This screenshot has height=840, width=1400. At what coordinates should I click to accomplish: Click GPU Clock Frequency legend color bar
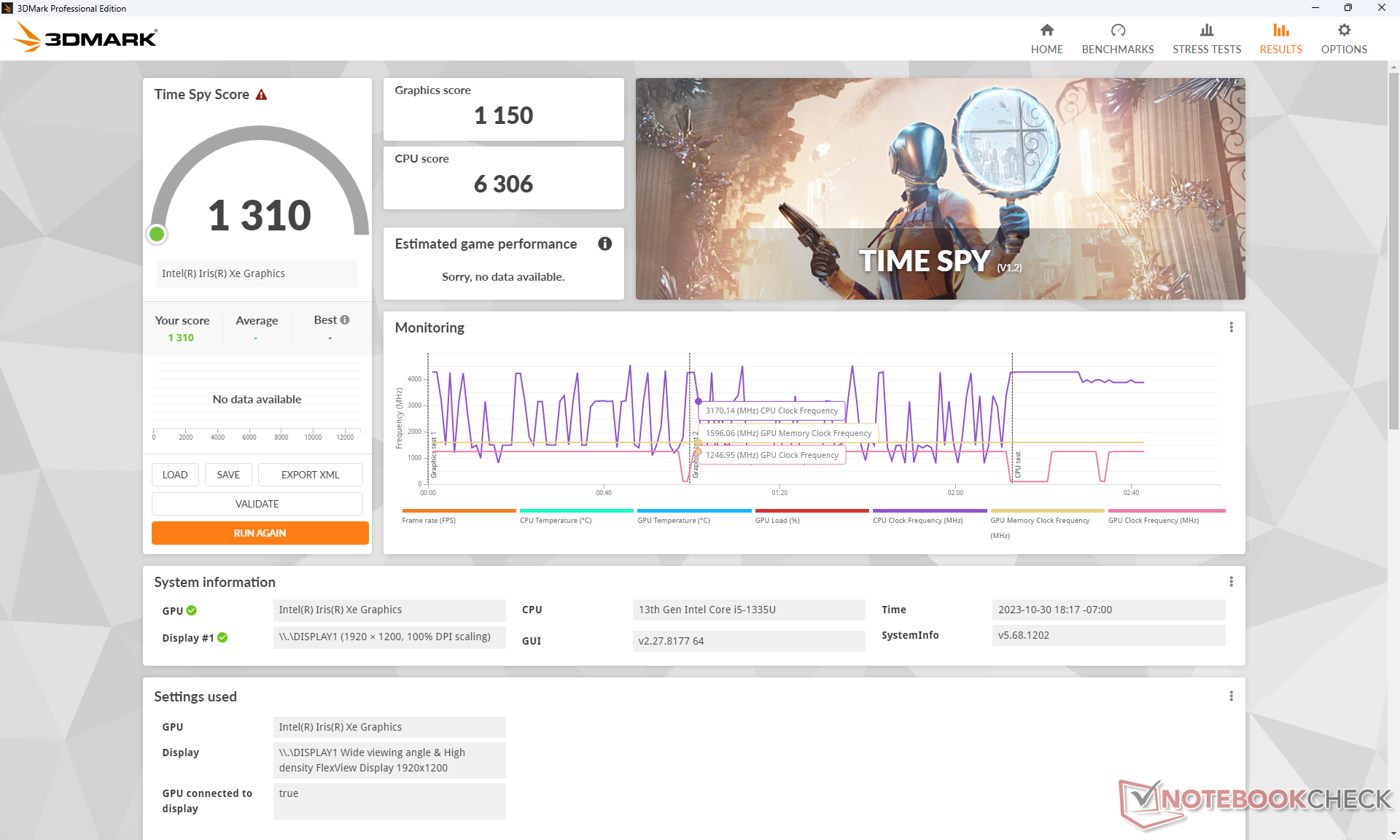click(x=1166, y=510)
